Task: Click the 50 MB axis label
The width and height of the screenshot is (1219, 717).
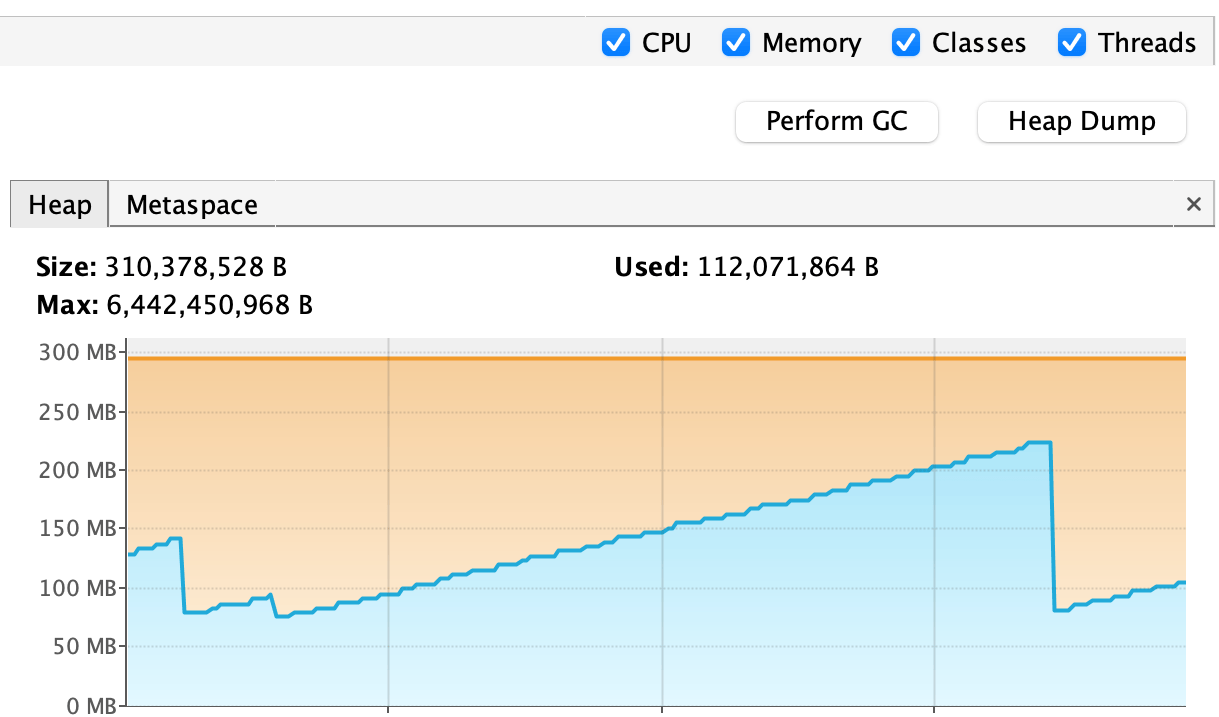Action: (82, 647)
